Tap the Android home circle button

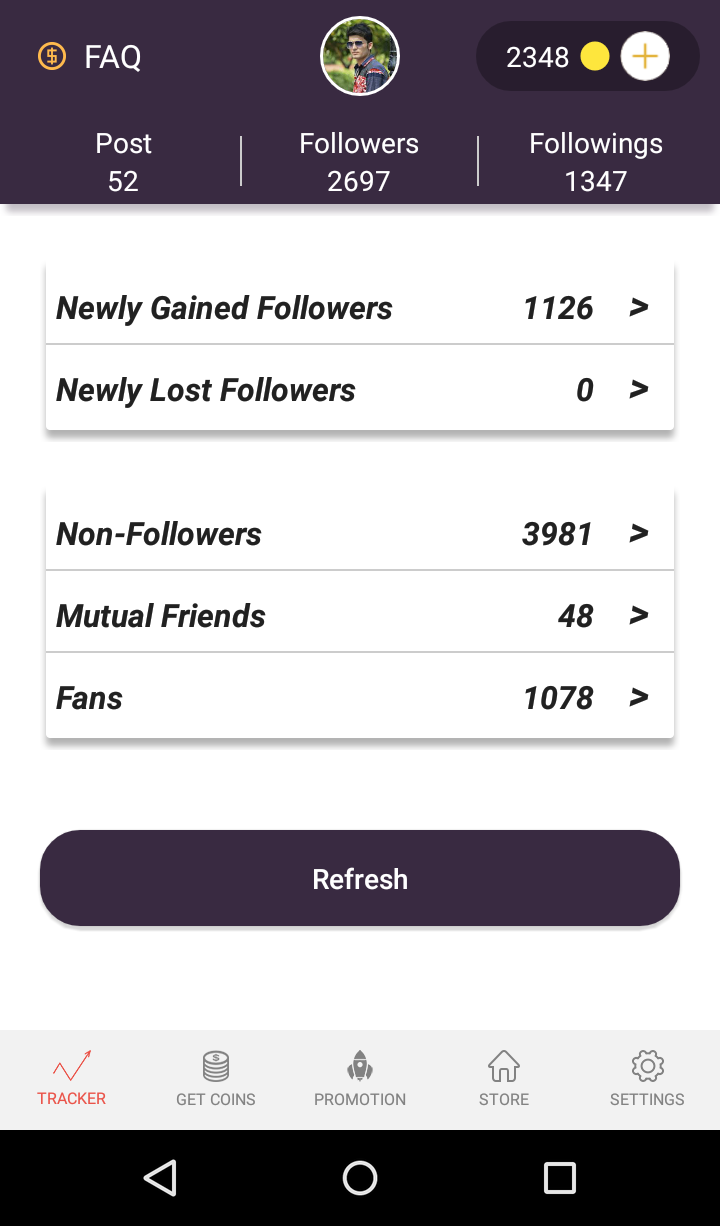(360, 1178)
